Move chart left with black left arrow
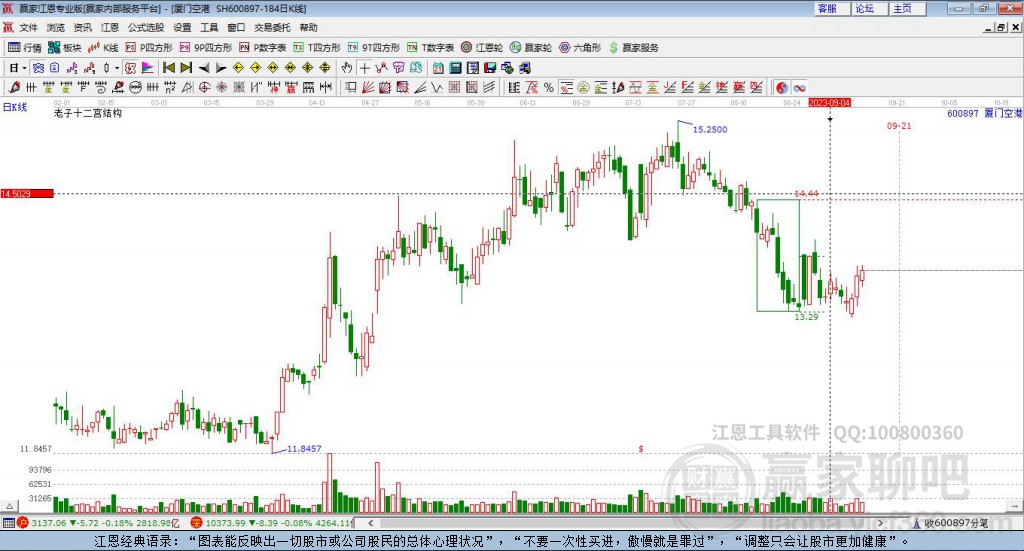 coord(204,68)
